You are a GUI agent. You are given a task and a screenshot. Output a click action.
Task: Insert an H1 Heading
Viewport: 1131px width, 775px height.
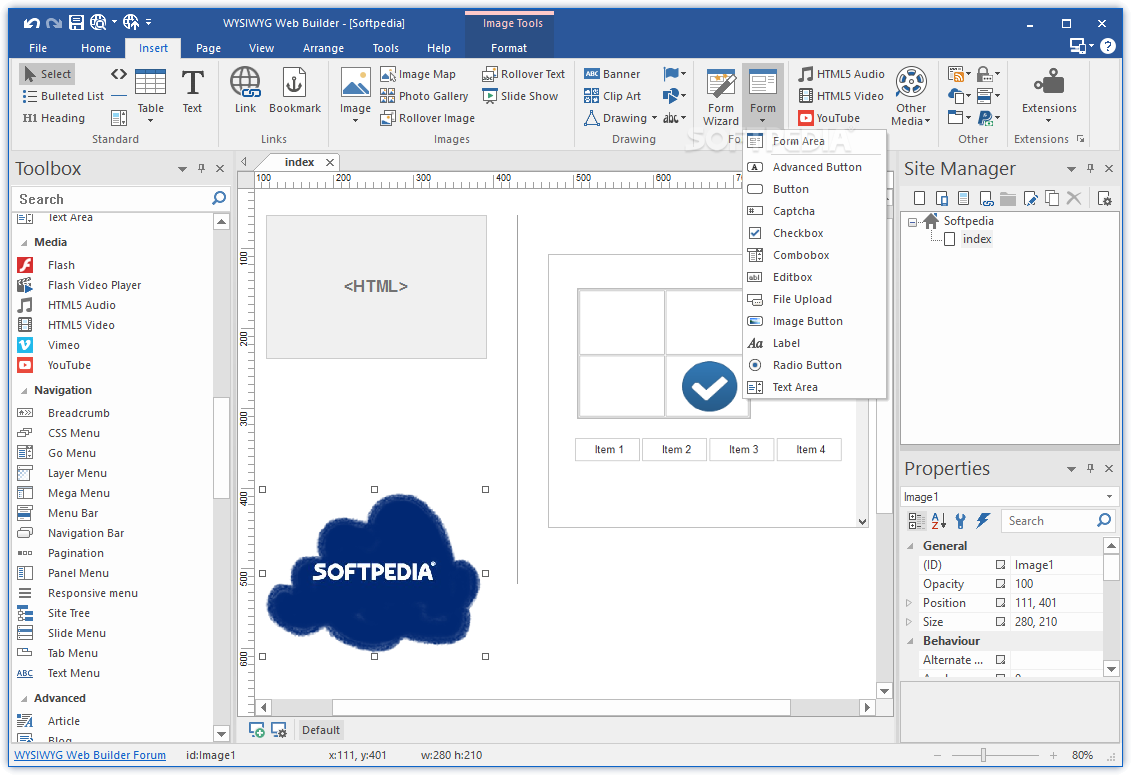tap(54, 118)
